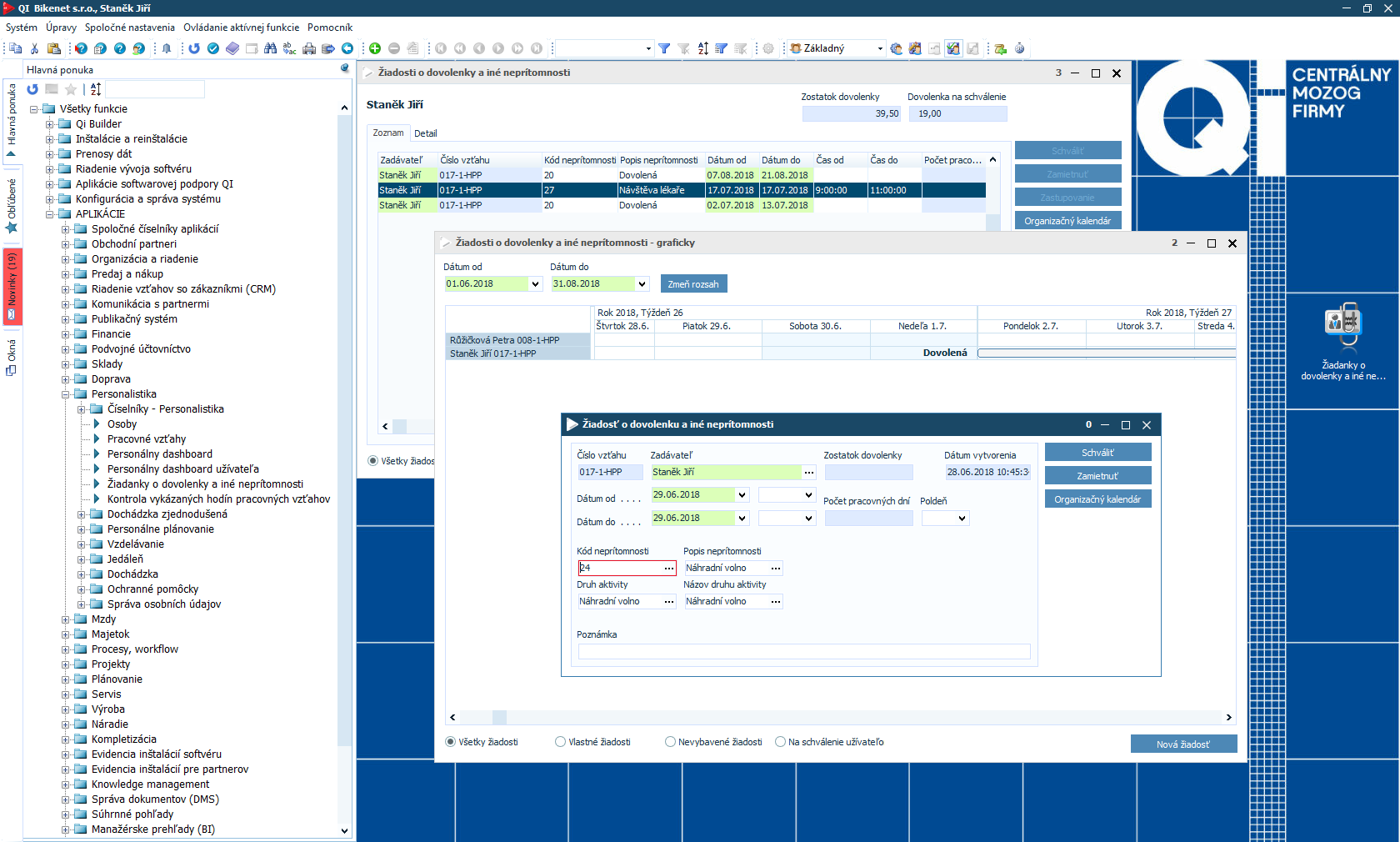The height and width of the screenshot is (842, 1400).
Task: Open the Poldeň dropdown list
Action: click(962, 519)
